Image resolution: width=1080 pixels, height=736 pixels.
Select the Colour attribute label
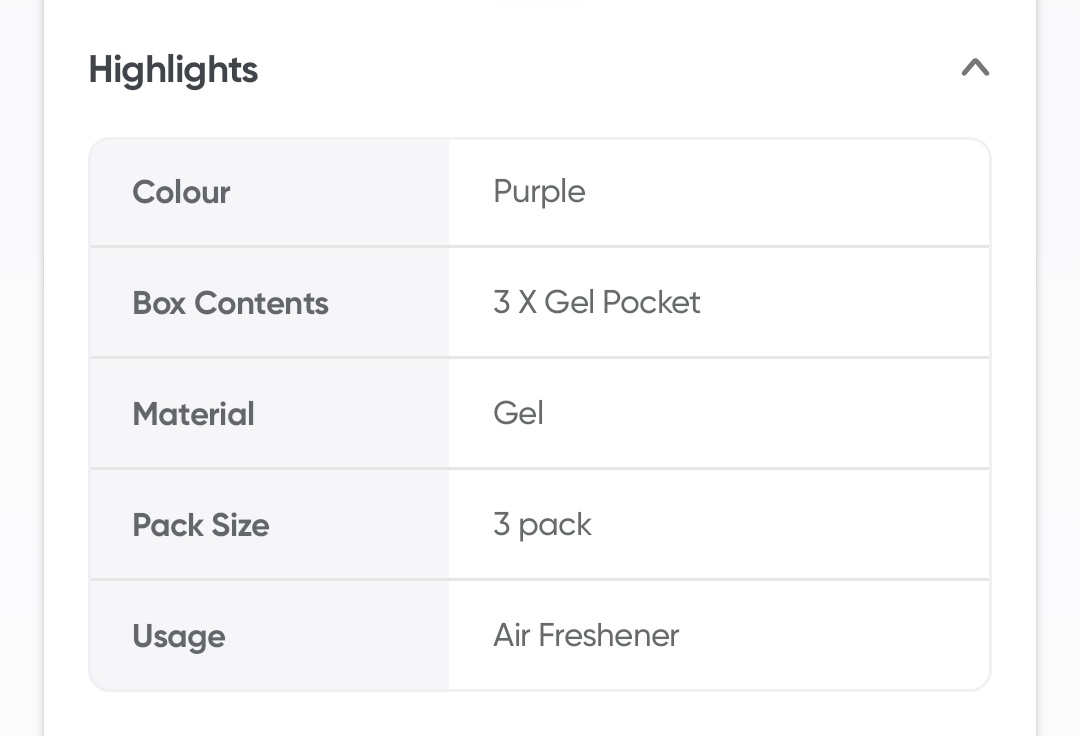pyautogui.click(x=181, y=192)
